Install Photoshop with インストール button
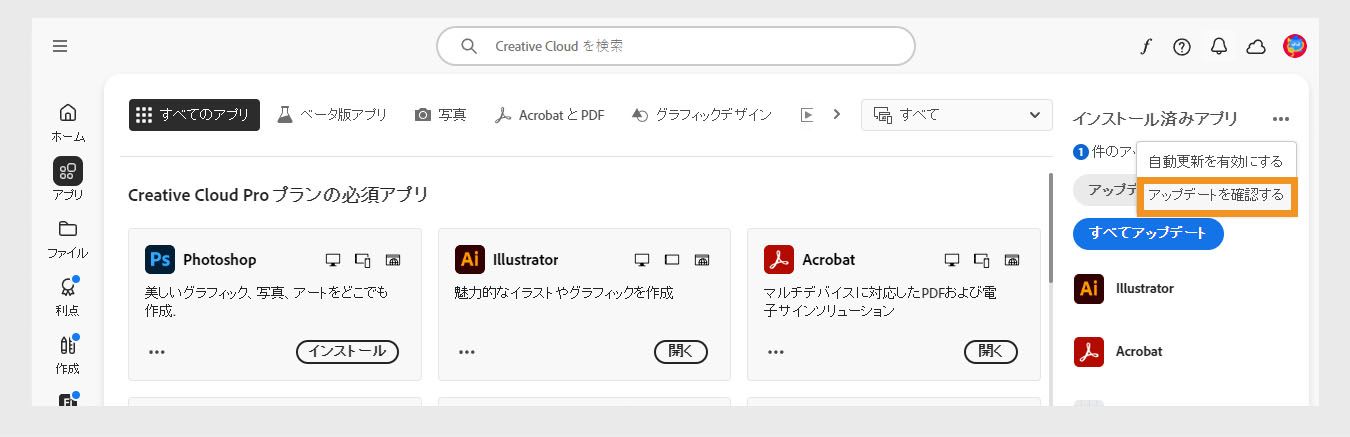The height and width of the screenshot is (437, 1350). pos(347,351)
